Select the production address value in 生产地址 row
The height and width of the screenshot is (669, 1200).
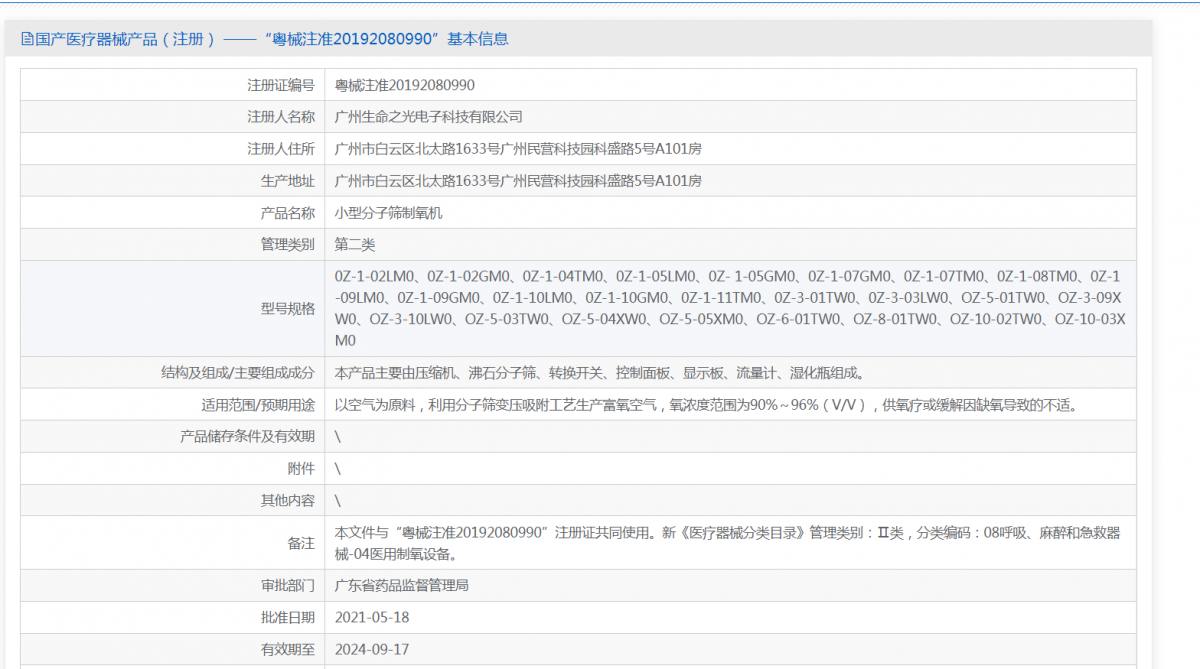[x=518, y=181]
